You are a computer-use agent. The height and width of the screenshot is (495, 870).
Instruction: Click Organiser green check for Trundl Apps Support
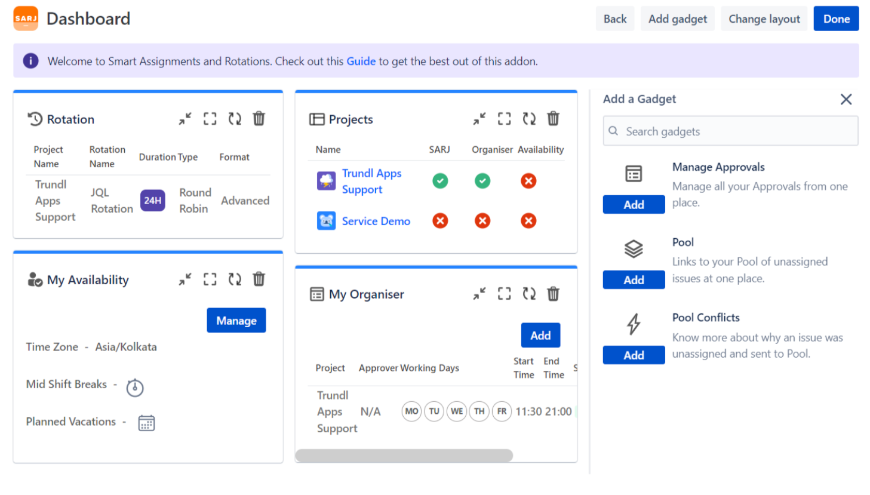click(482, 181)
